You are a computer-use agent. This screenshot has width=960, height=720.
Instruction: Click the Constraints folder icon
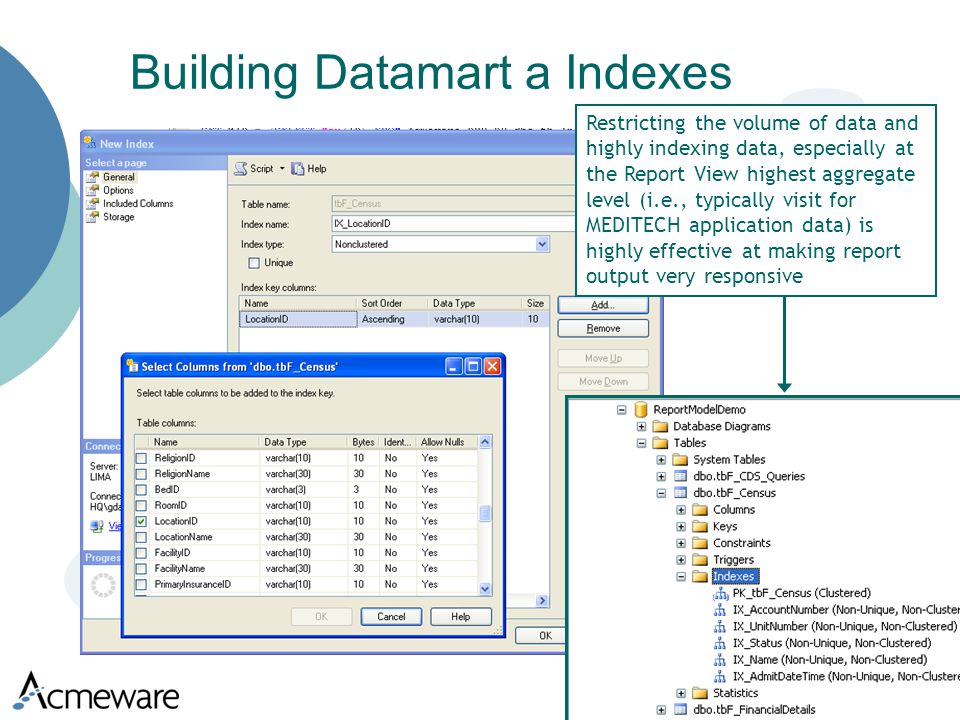pyautogui.click(x=700, y=543)
